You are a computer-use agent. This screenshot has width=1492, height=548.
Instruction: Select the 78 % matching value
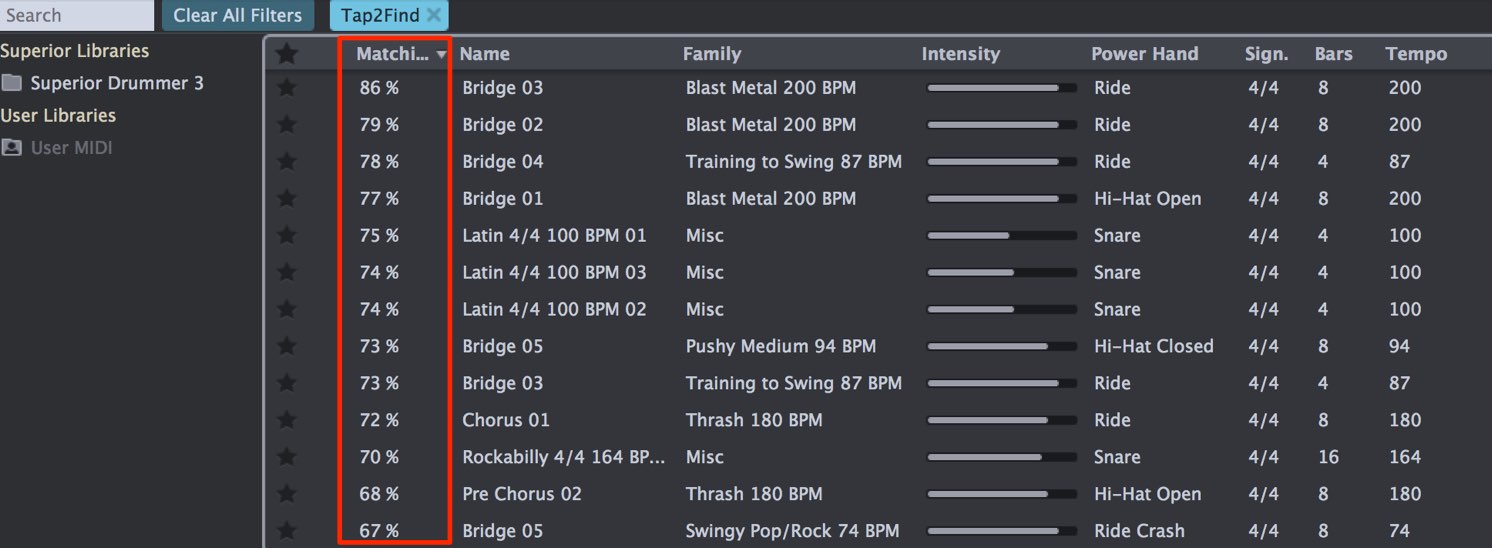379,162
